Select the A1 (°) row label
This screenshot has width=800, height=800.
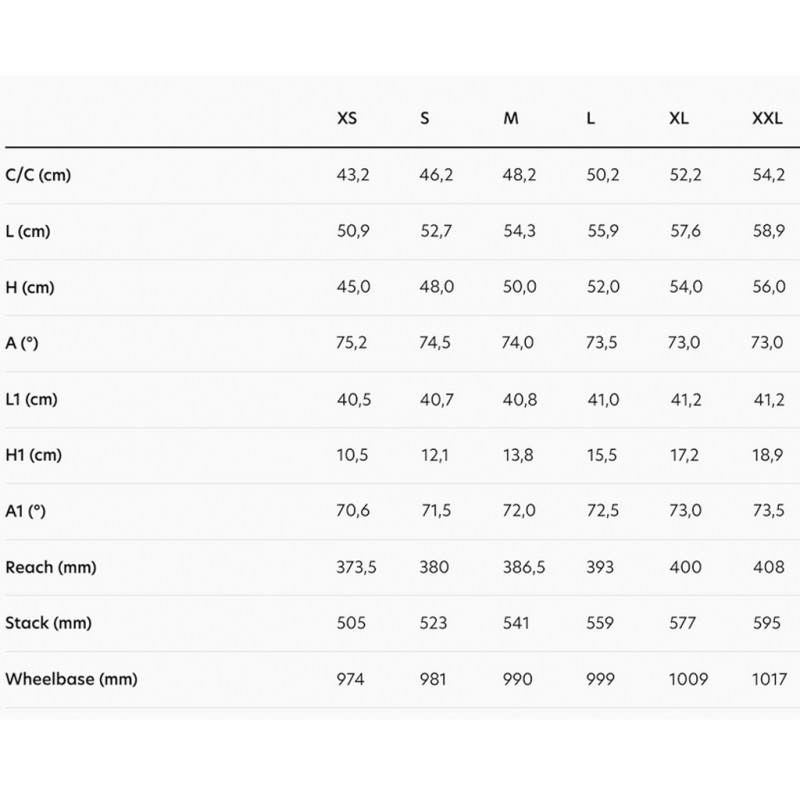pyautogui.click(x=28, y=511)
